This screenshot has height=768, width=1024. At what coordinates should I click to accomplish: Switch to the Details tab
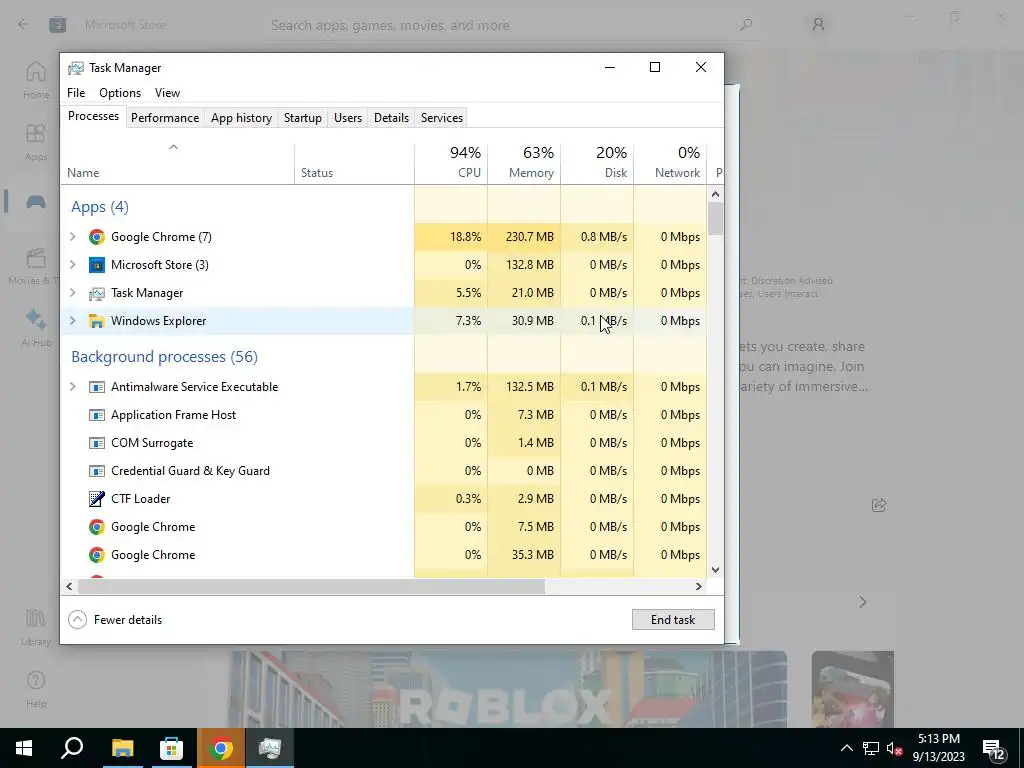(391, 118)
